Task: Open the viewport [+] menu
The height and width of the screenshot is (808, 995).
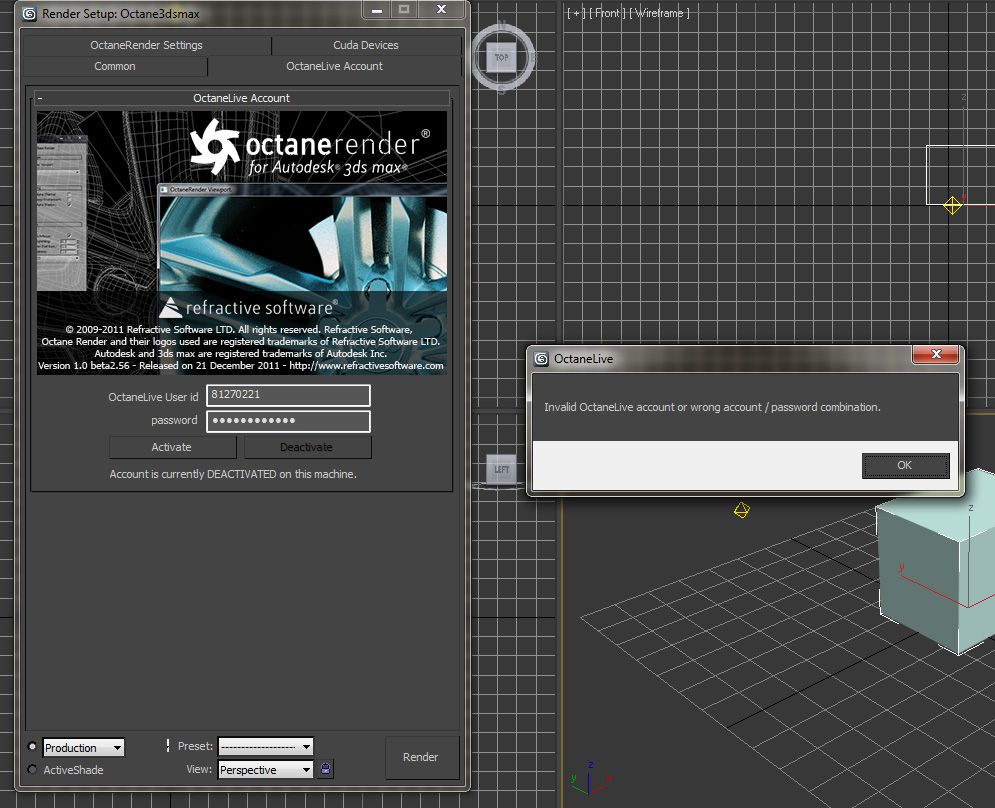Action: click(x=576, y=13)
